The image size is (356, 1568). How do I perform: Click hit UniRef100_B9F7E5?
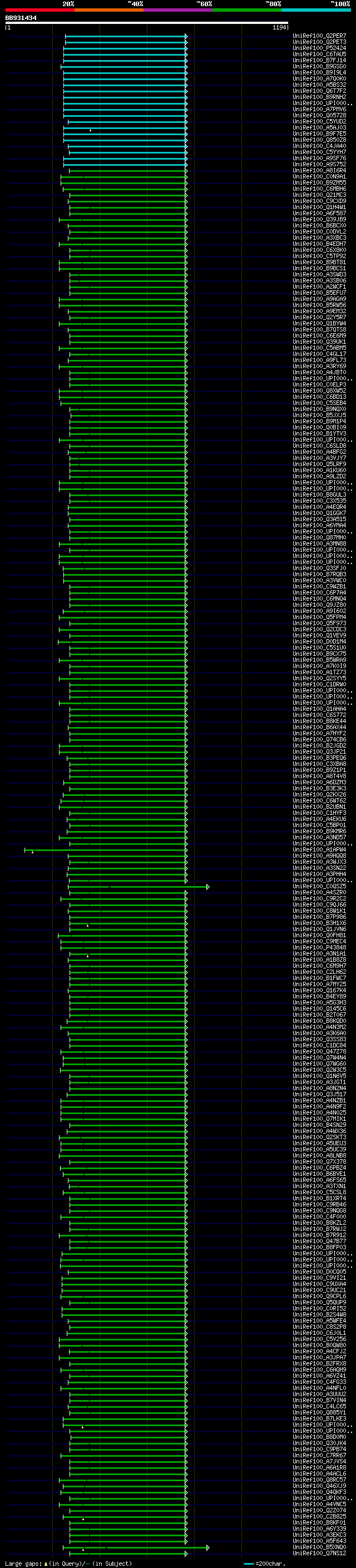click(319, 134)
